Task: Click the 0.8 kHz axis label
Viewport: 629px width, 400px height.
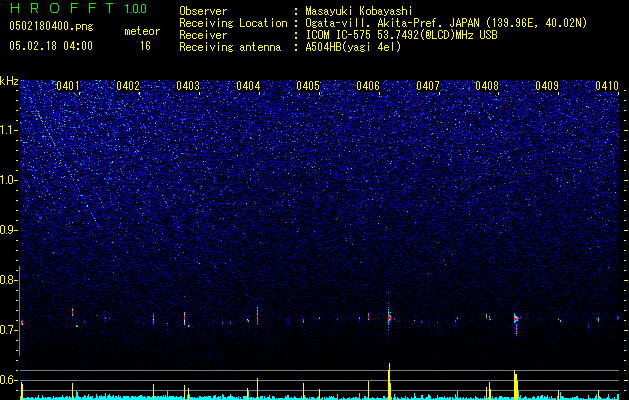Action: (8, 280)
